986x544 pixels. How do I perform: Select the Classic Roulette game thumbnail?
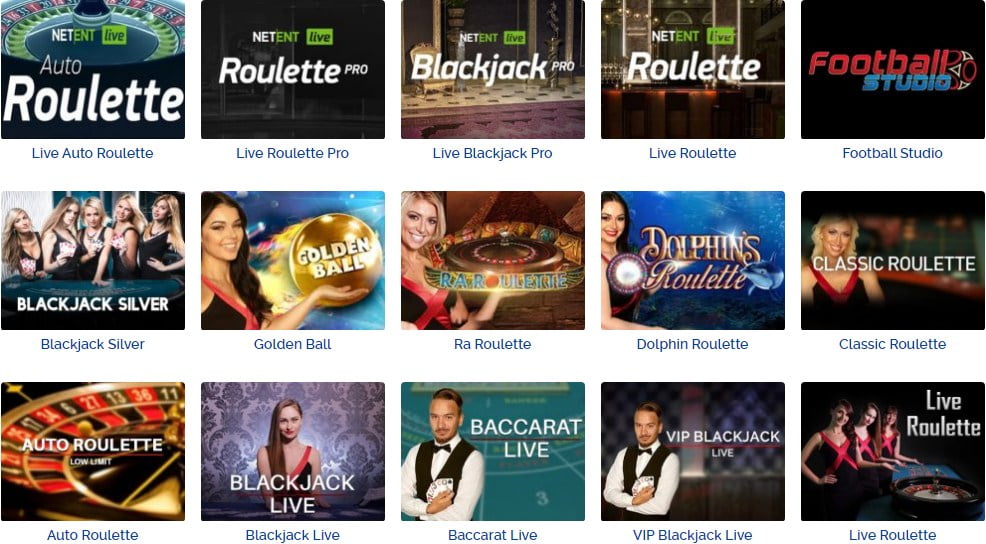pyautogui.click(x=893, y=260)
